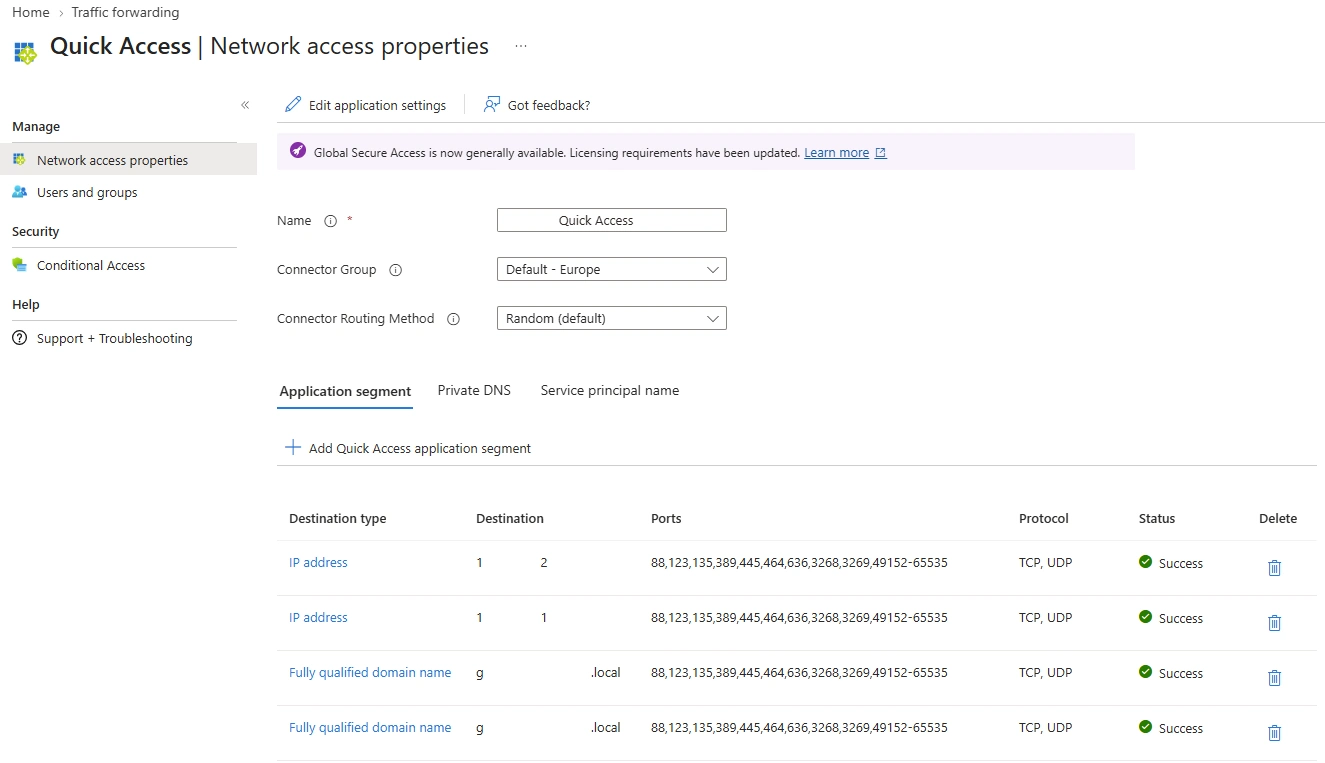Click the Ports column header
The width and height of the screenshot is (1325, 763).
tap(666, 518)
